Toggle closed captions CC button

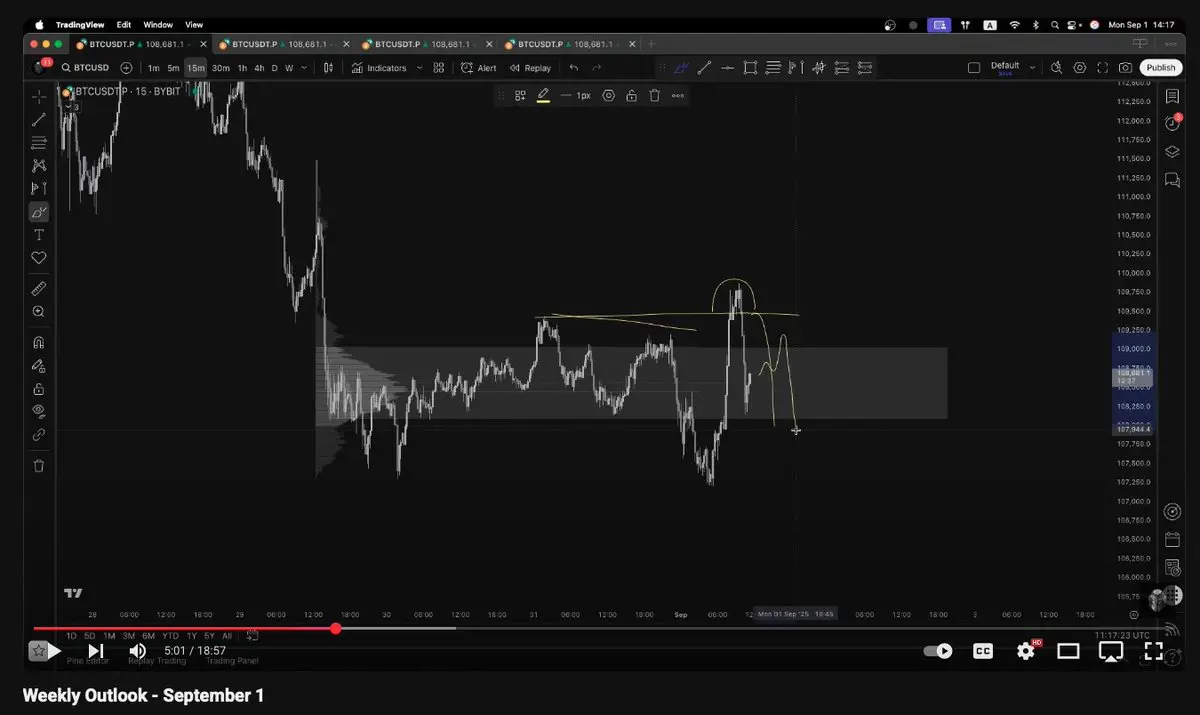(983, 651)
